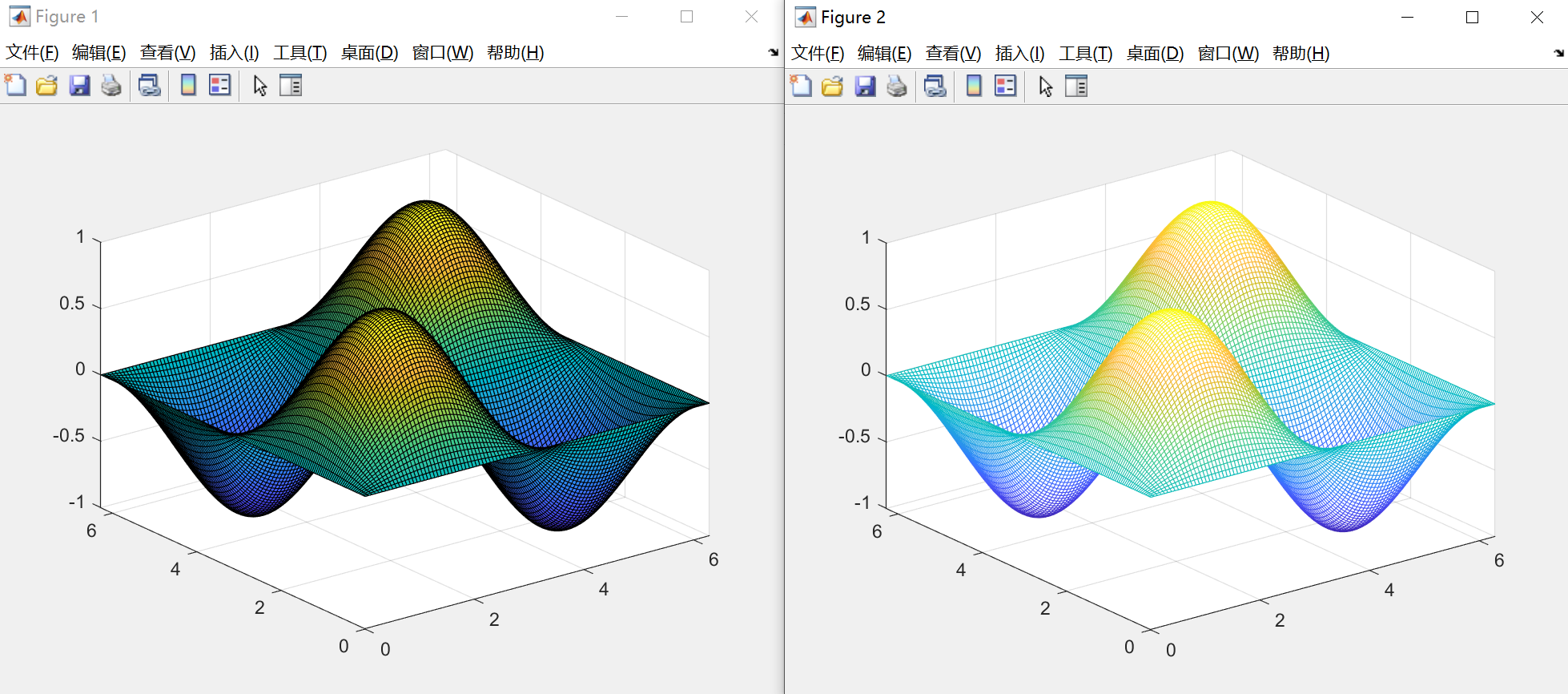Click z-axis label -1 in Figure 1
The width and height of the screenshot is (1568, 694).
click(x=76, y=502)
